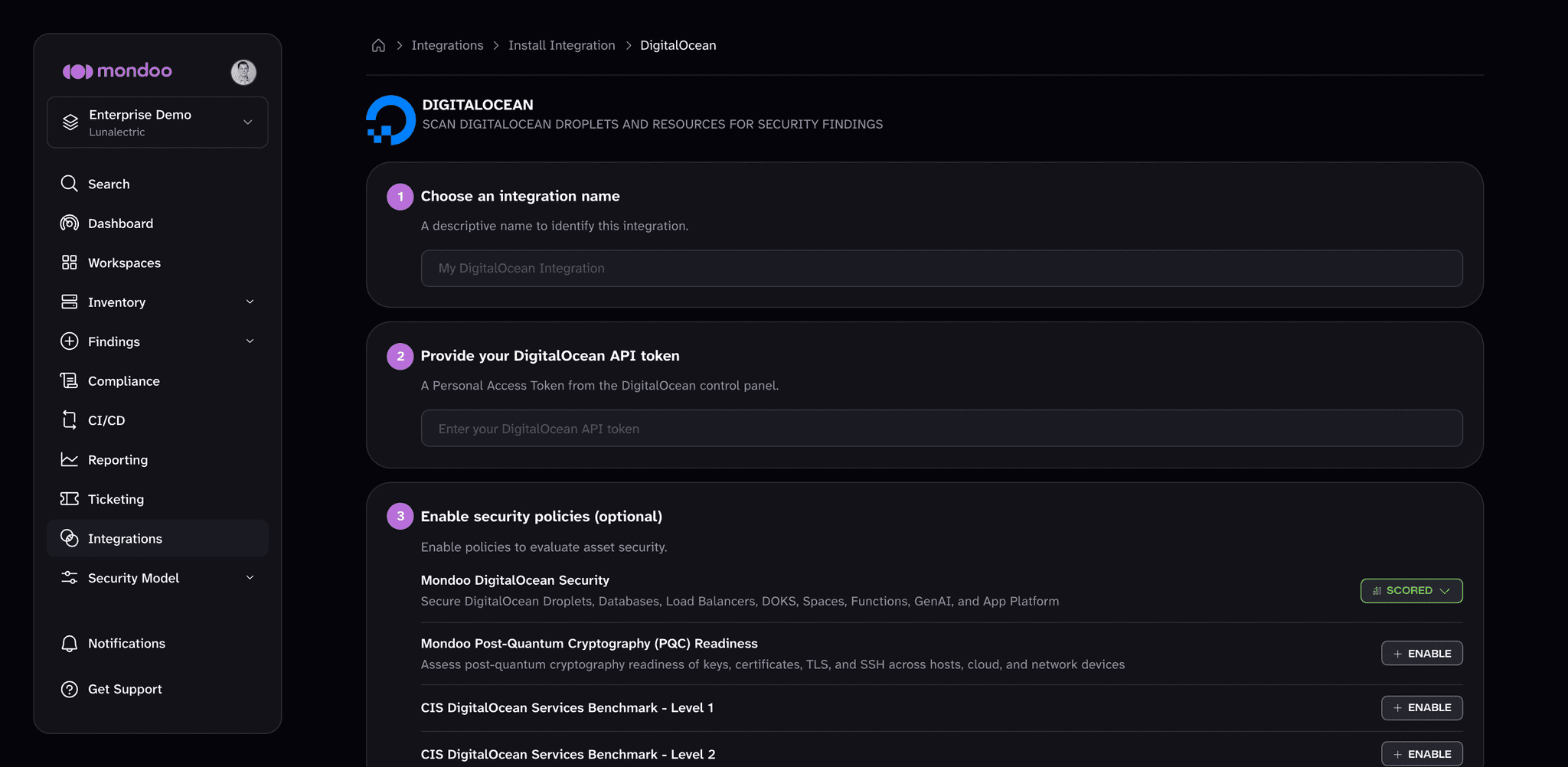Click the Mondoo DigitalOcean Security policy title
Image resolution: width=1568 pixels, height=767 pixels.
tap(515, 580)
